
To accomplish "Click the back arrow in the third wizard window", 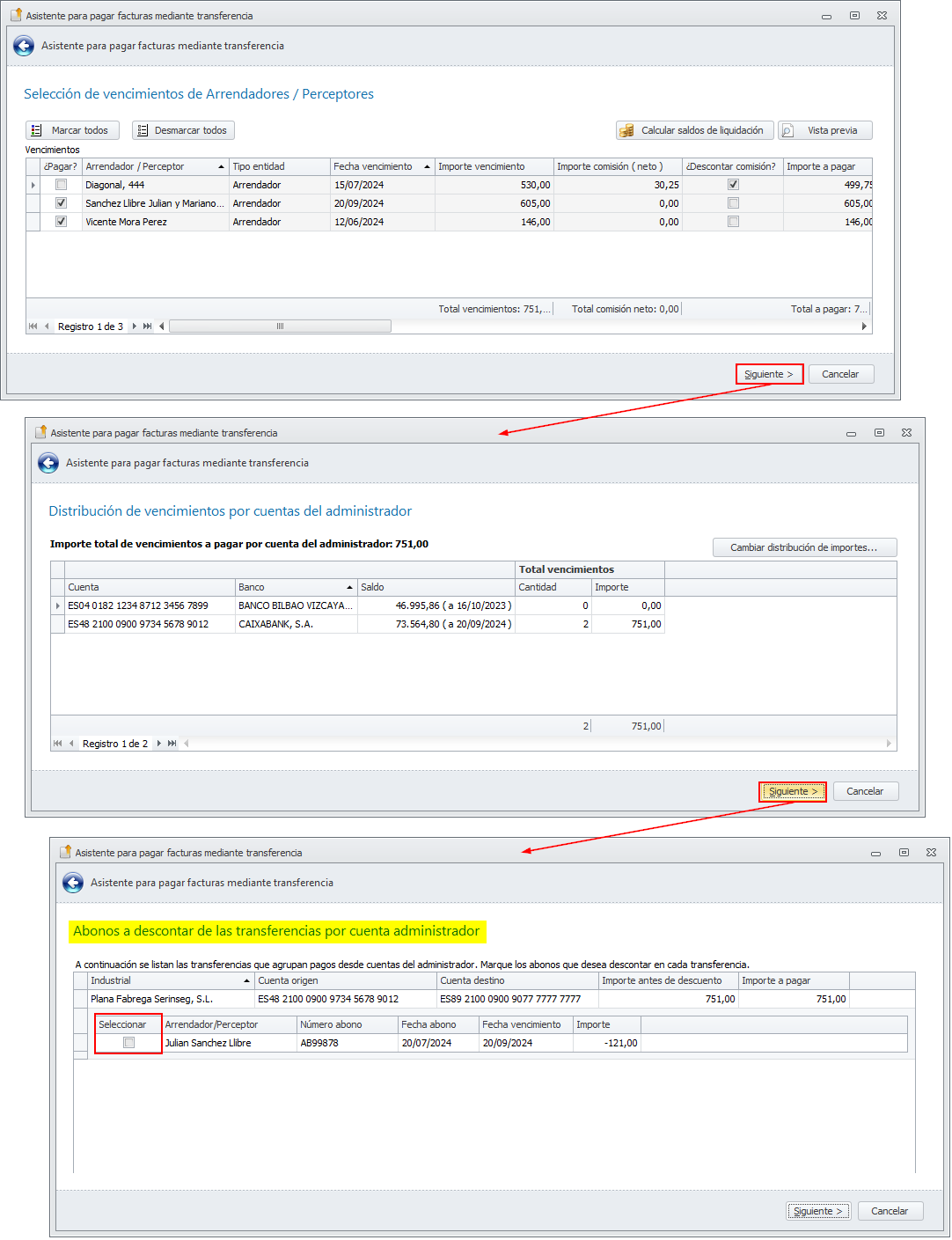I will (73, 884).
